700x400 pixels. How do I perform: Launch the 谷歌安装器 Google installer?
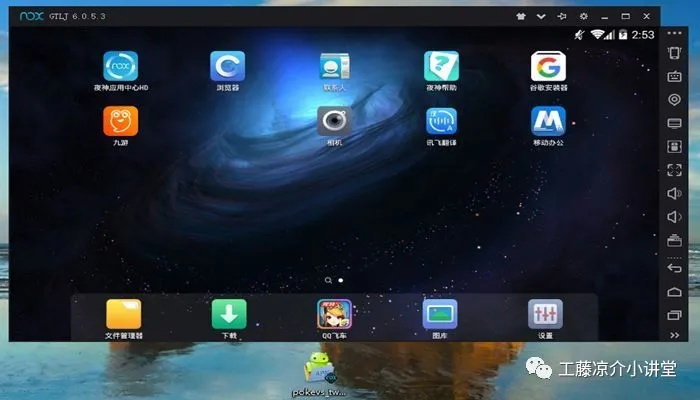[548, 66]
